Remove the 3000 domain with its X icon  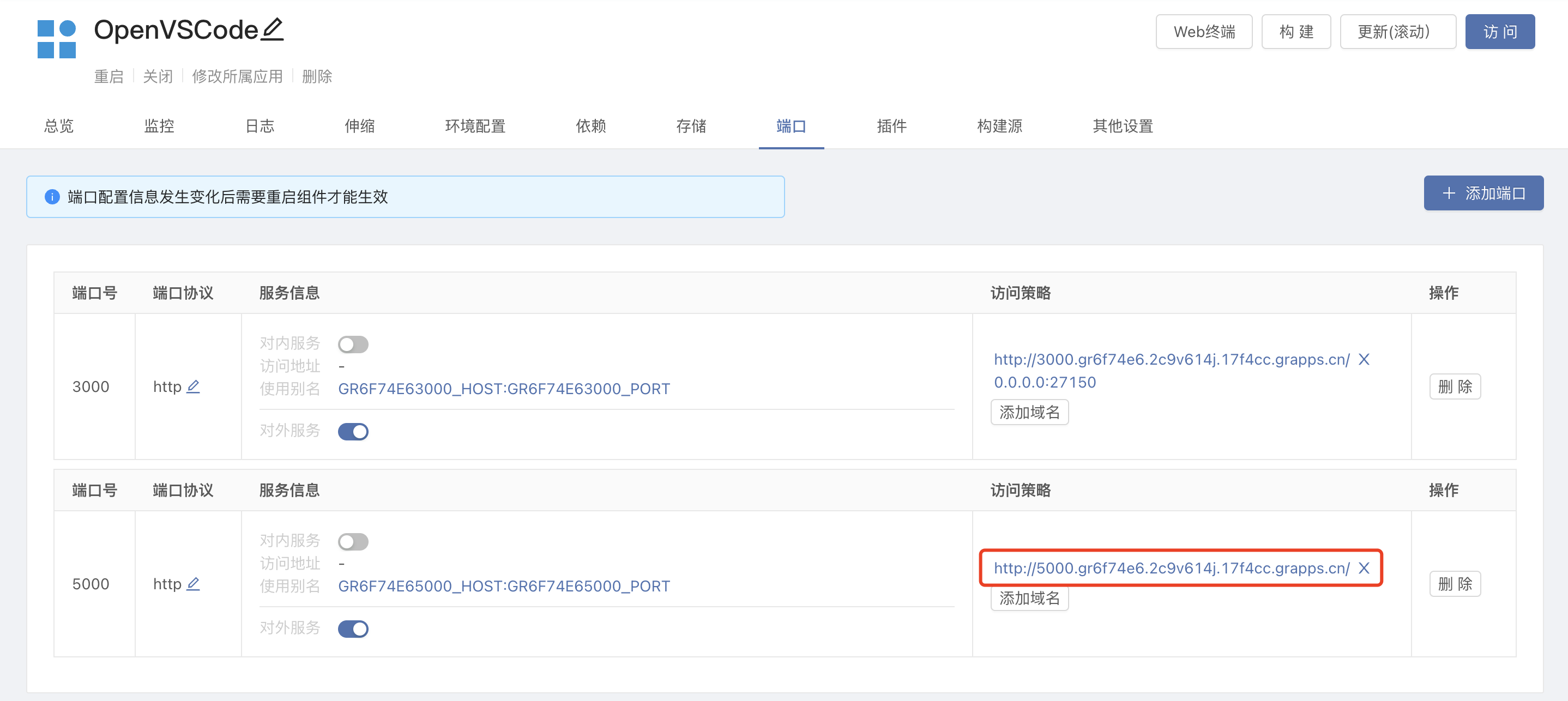(x=1364, y=360)
